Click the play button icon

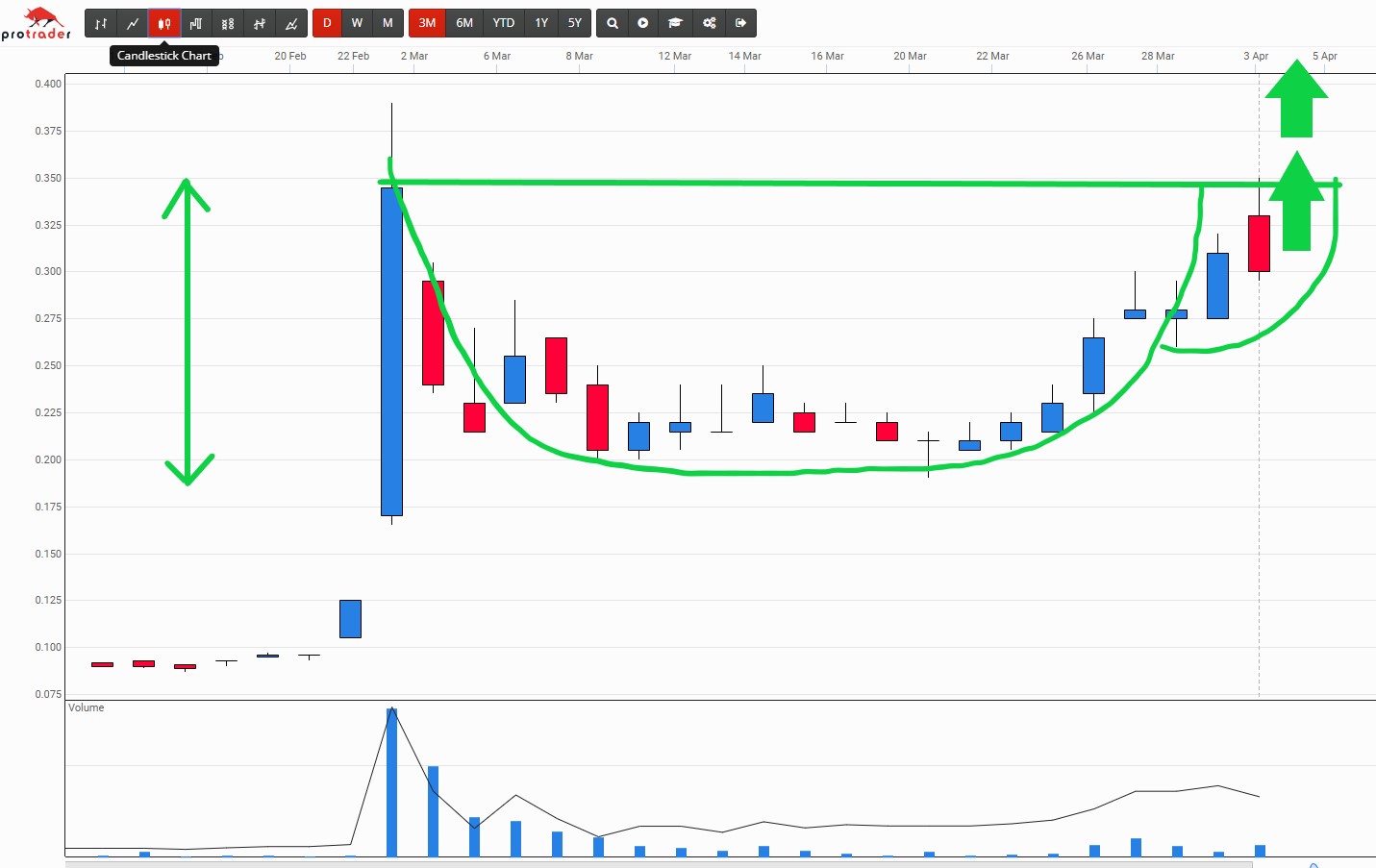coord(643,23)
